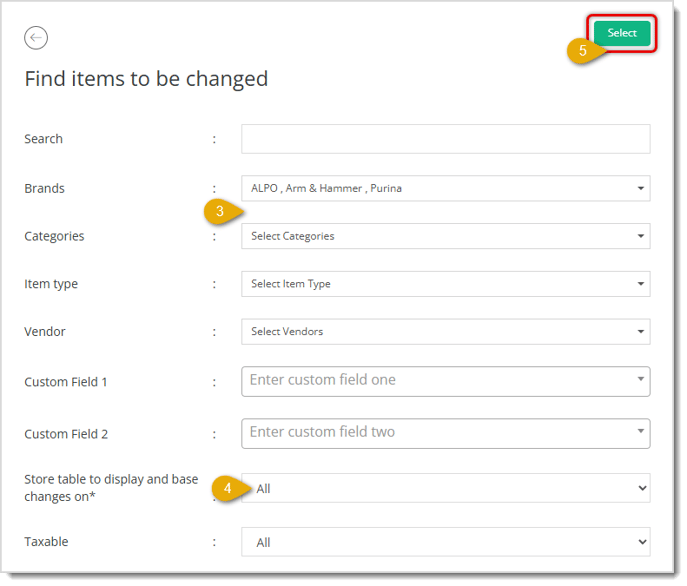Click the Vendor field label
Image resolution: width=687 pixels, height=586 pixels.
45,333
